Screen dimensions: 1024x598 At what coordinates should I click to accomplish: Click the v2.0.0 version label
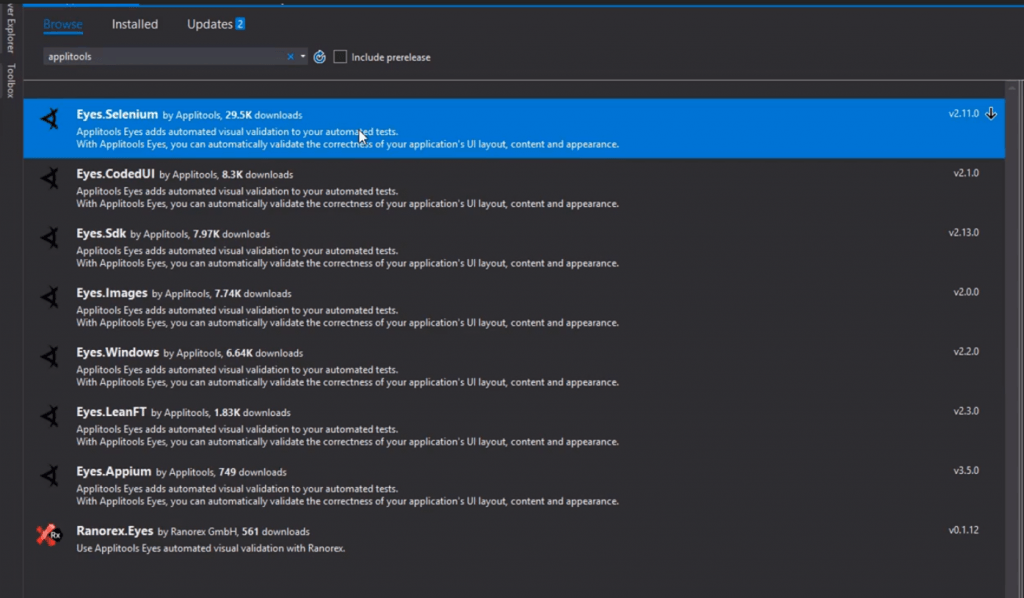point(966,292)
